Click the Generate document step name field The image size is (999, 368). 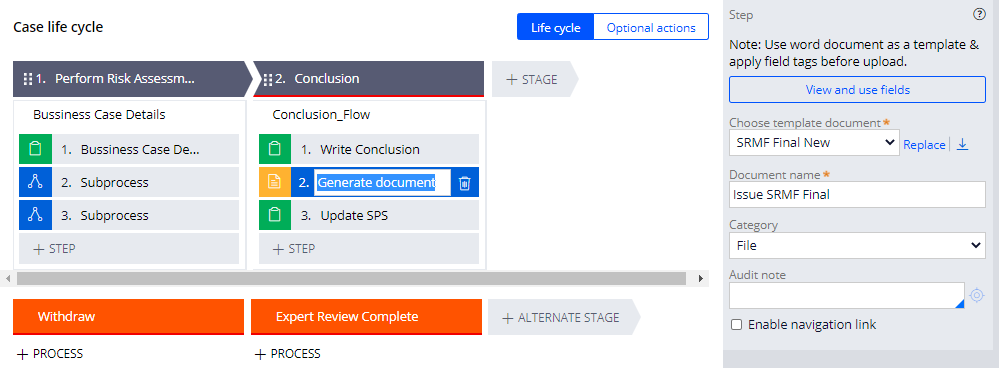point(382,183)
